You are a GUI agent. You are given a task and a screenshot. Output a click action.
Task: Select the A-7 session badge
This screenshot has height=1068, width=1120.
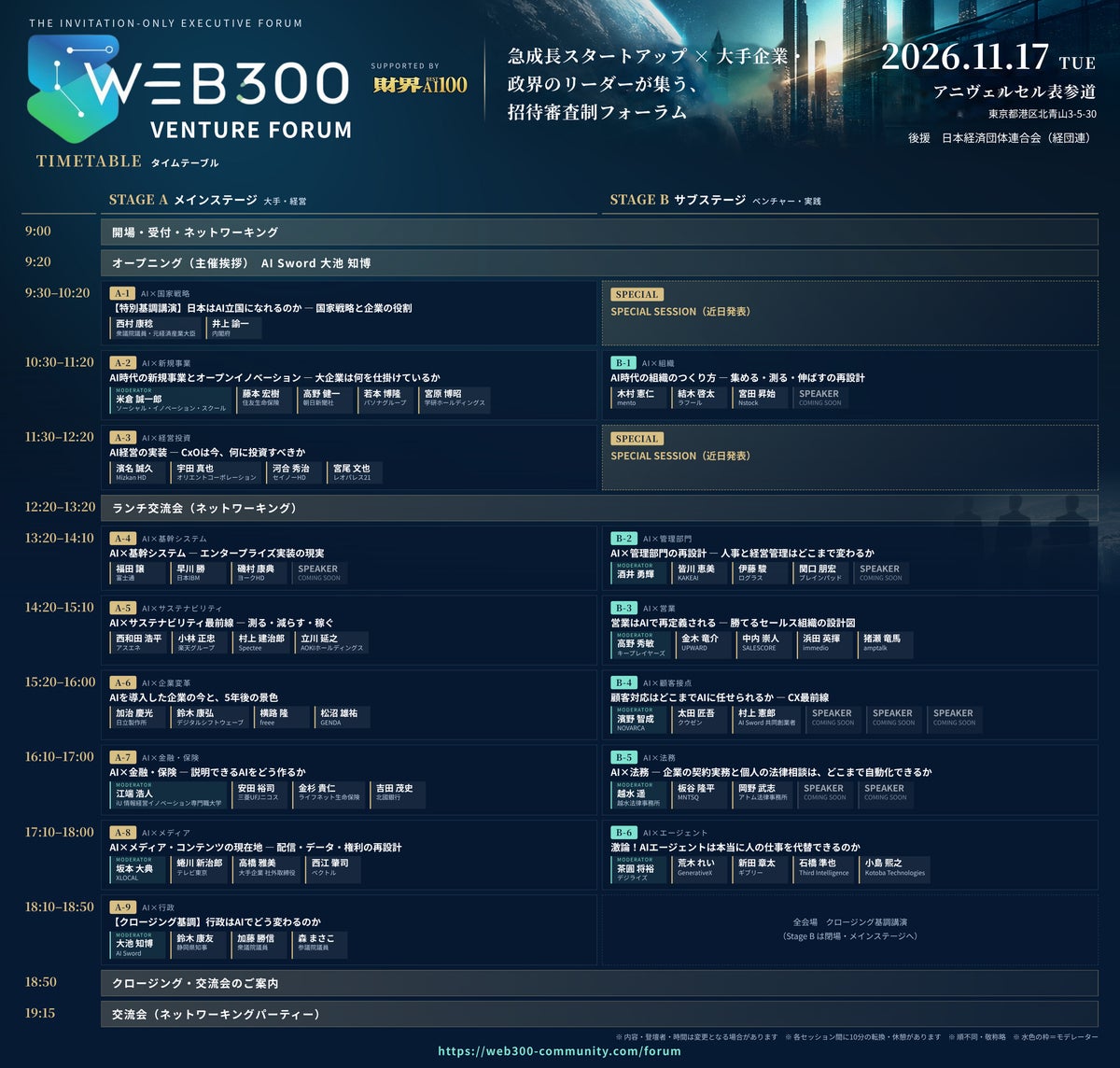(x=122, y=757)
